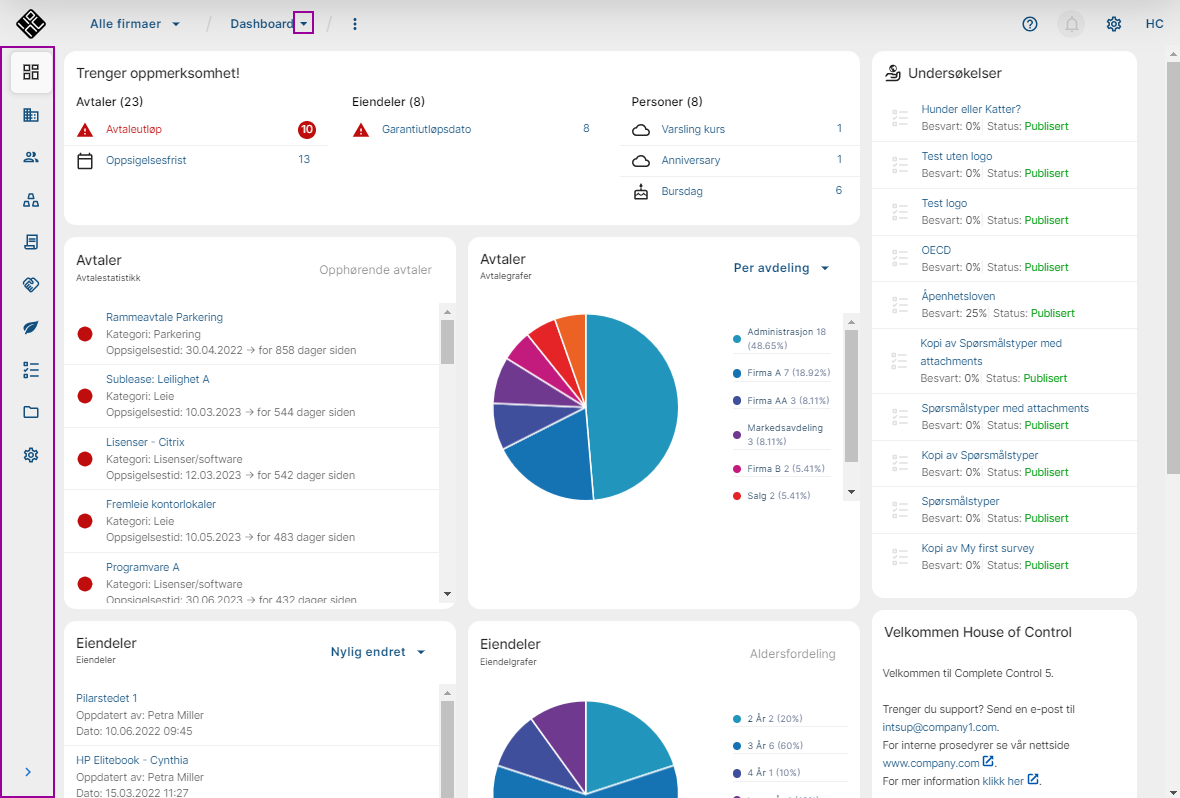This screenshot has height=798, width=1180.
Task: Open the Test uten logo survey
Action: (x=956, y=157)
